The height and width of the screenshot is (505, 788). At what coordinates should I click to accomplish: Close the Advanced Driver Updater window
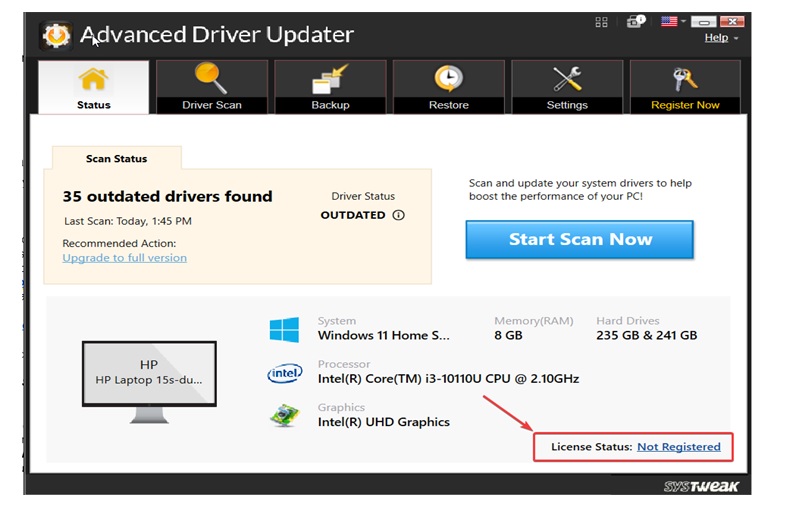click(732, 22)
